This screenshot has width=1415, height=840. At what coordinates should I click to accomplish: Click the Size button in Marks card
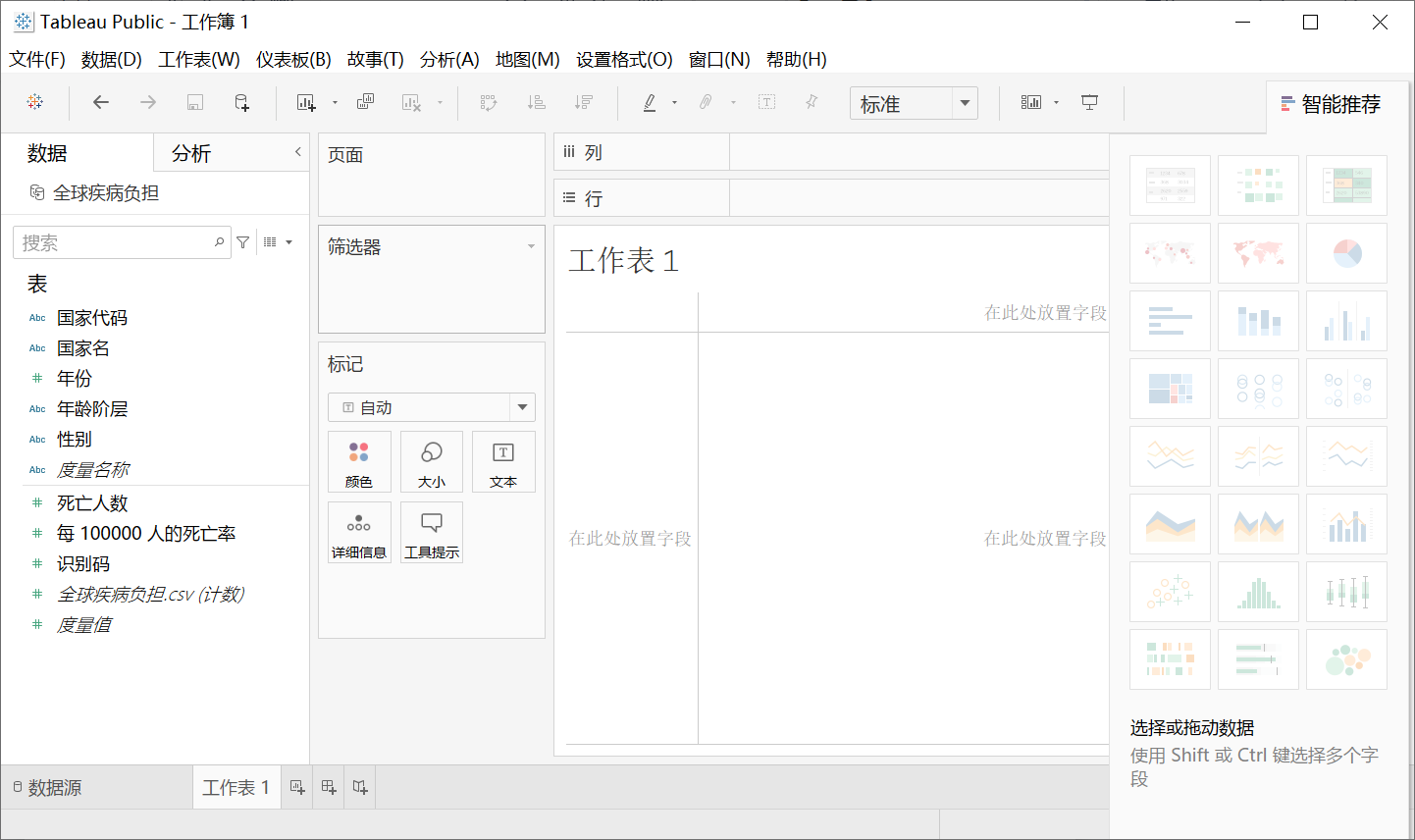(432, 461)
